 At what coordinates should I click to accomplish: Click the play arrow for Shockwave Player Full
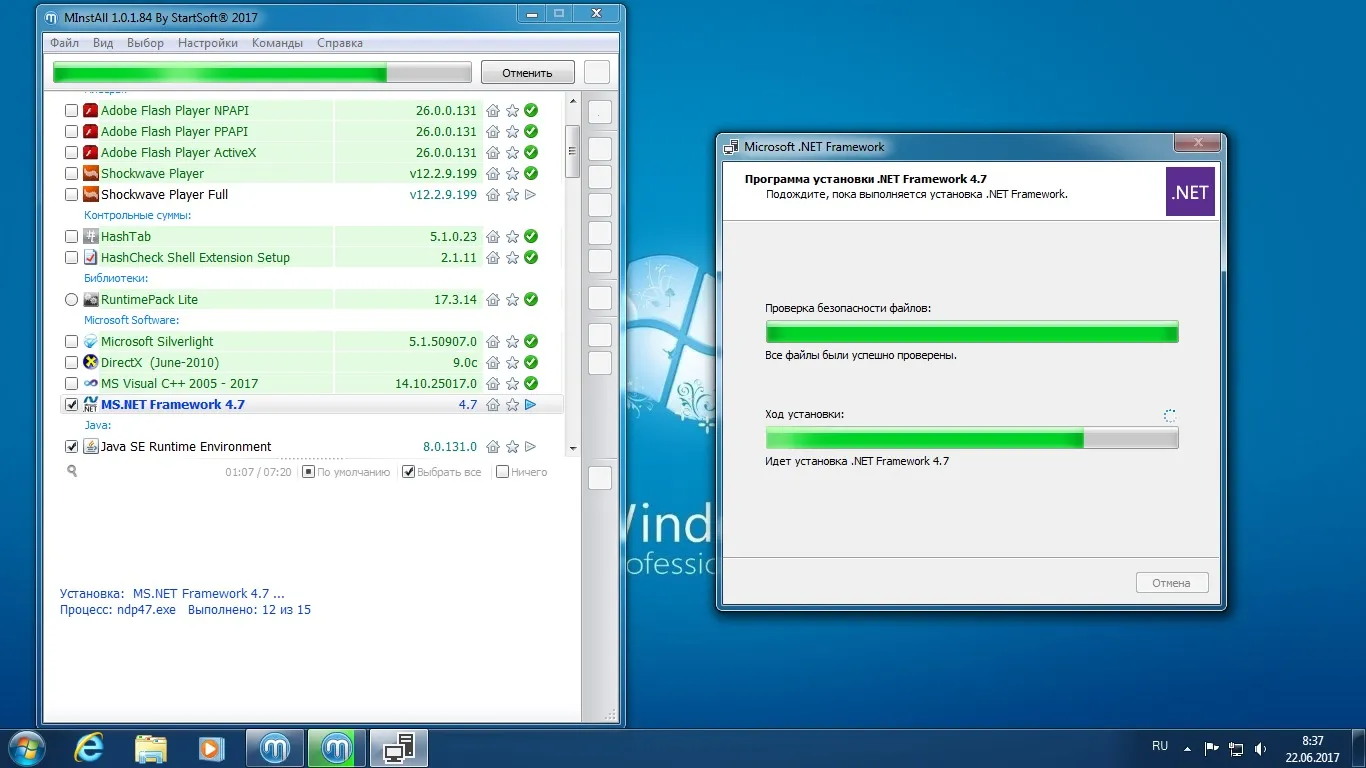pyautogui.click(x=531, y=195)
